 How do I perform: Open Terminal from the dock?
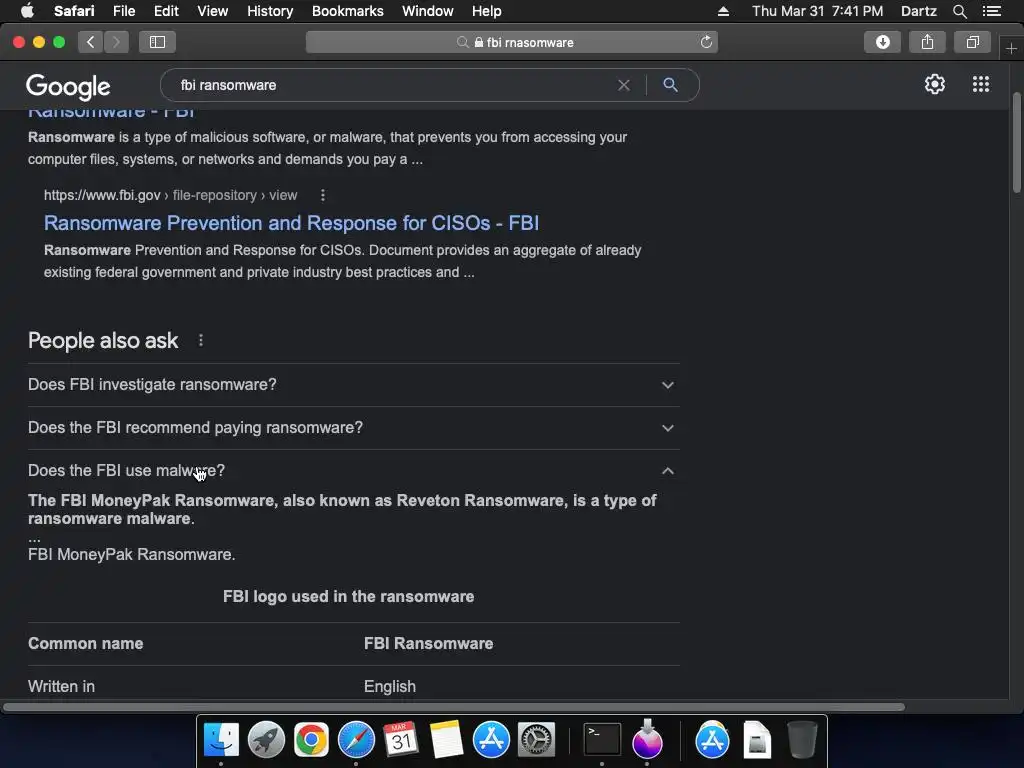601,739
